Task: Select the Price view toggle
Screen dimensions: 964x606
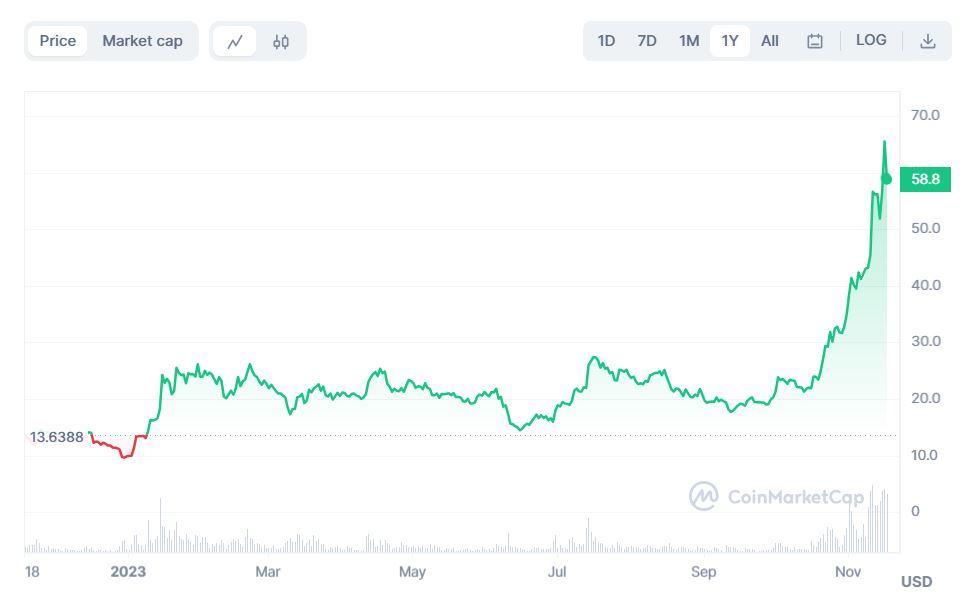Action: click(58, 41)
